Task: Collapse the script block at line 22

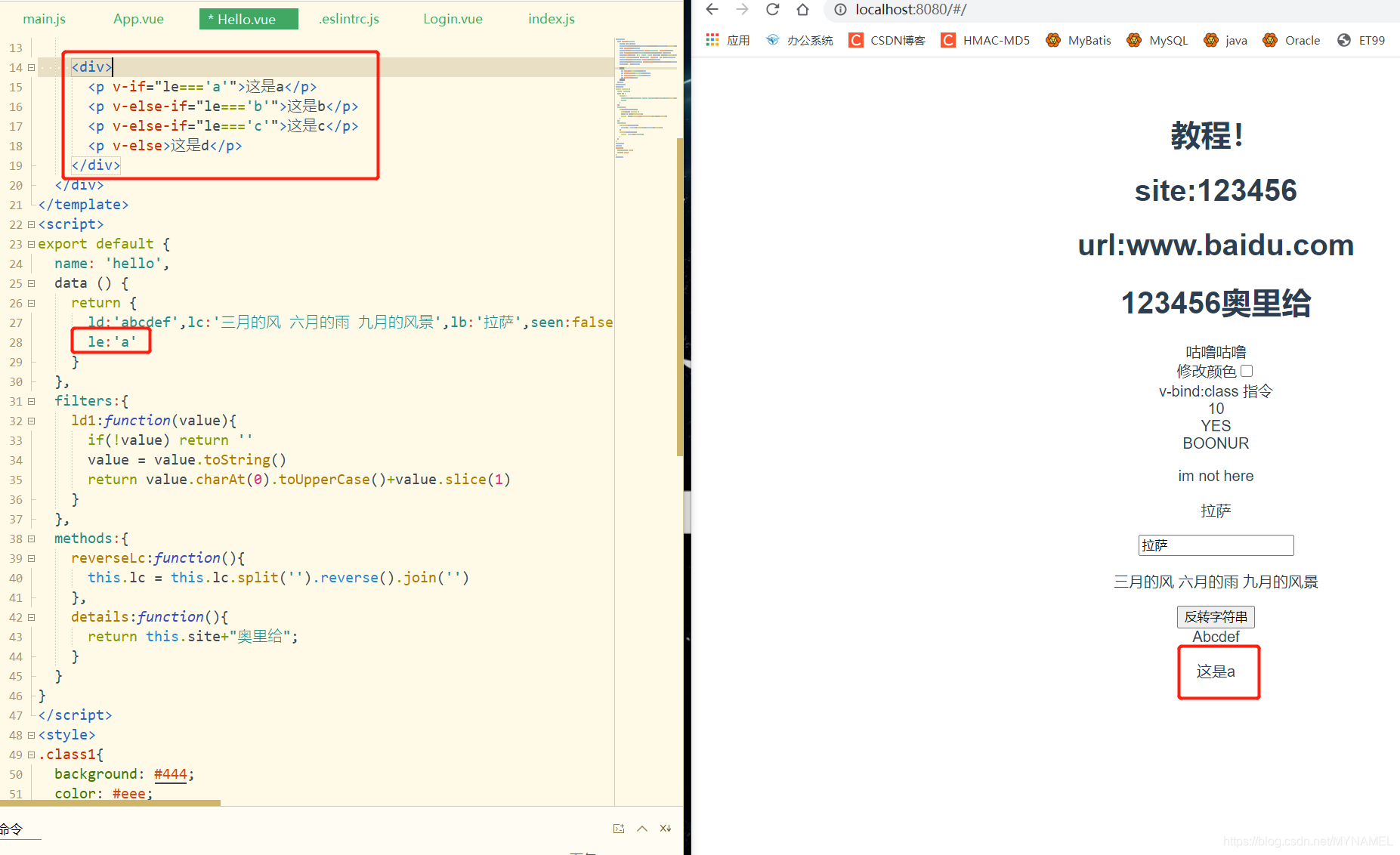Action: (31, 224)
